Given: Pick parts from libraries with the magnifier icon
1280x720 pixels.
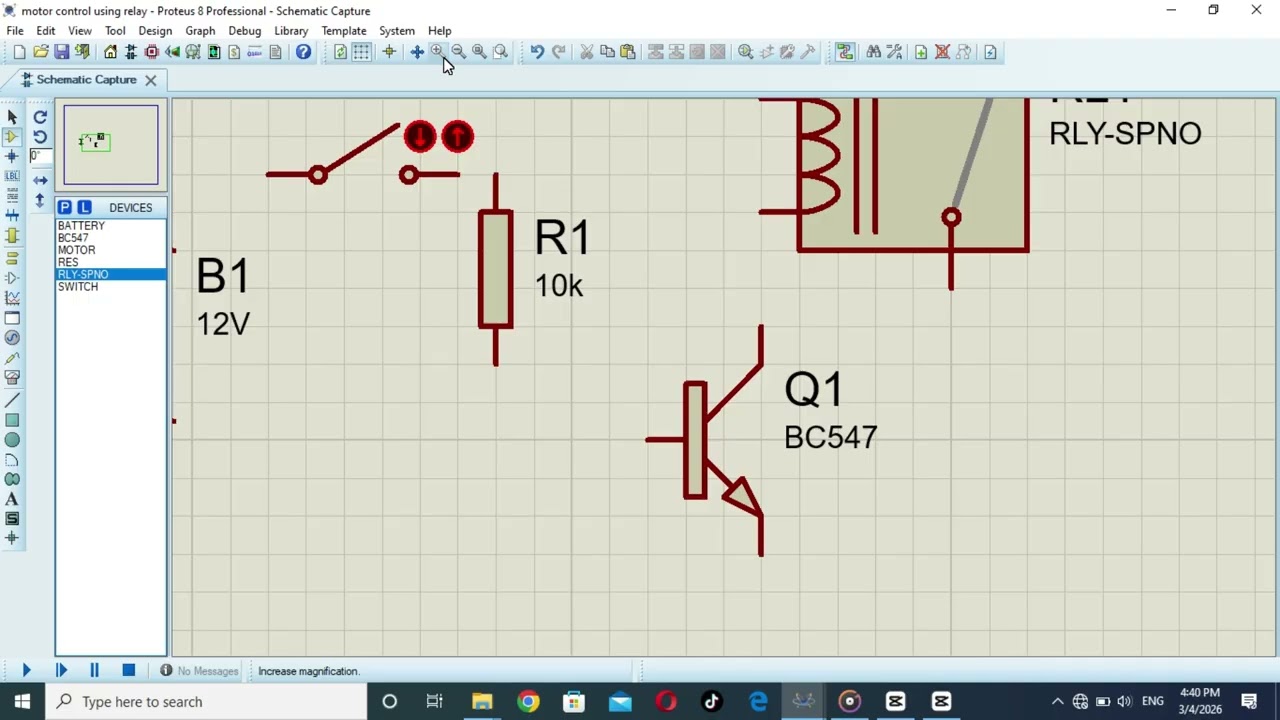Looking at the screenshot, I should 745,52.
